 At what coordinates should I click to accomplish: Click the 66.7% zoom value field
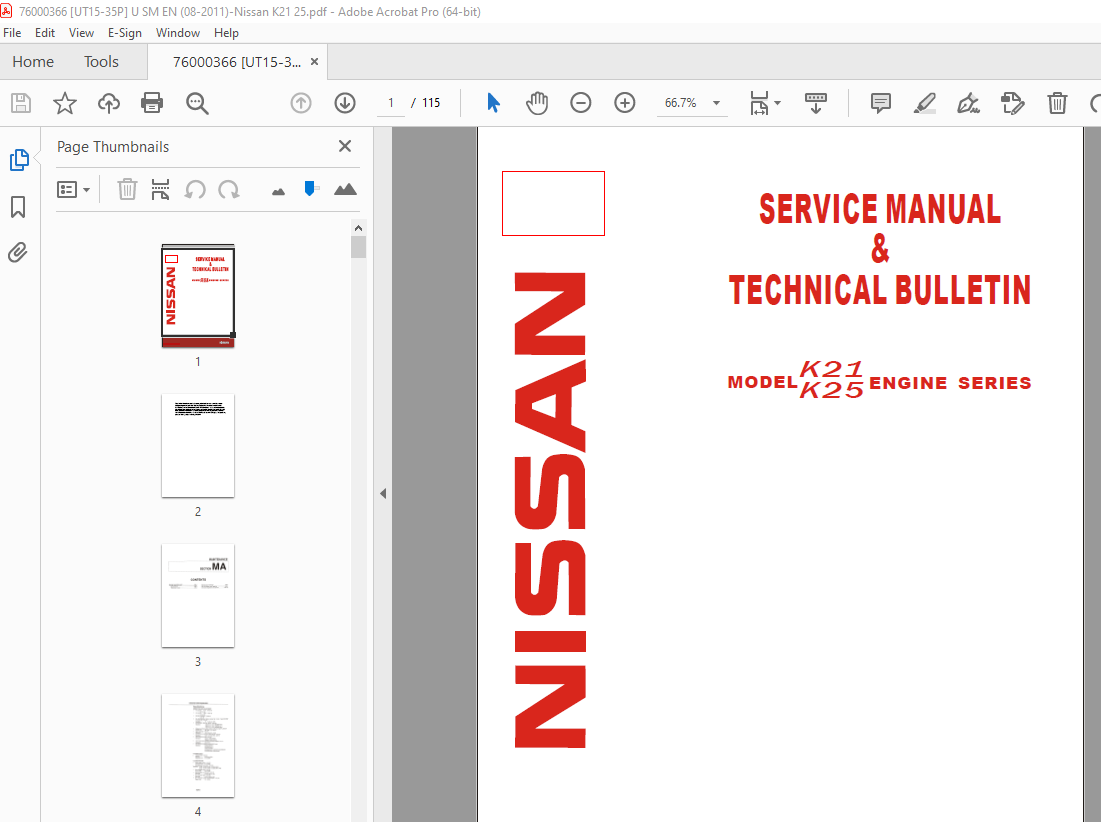[680, 103]
